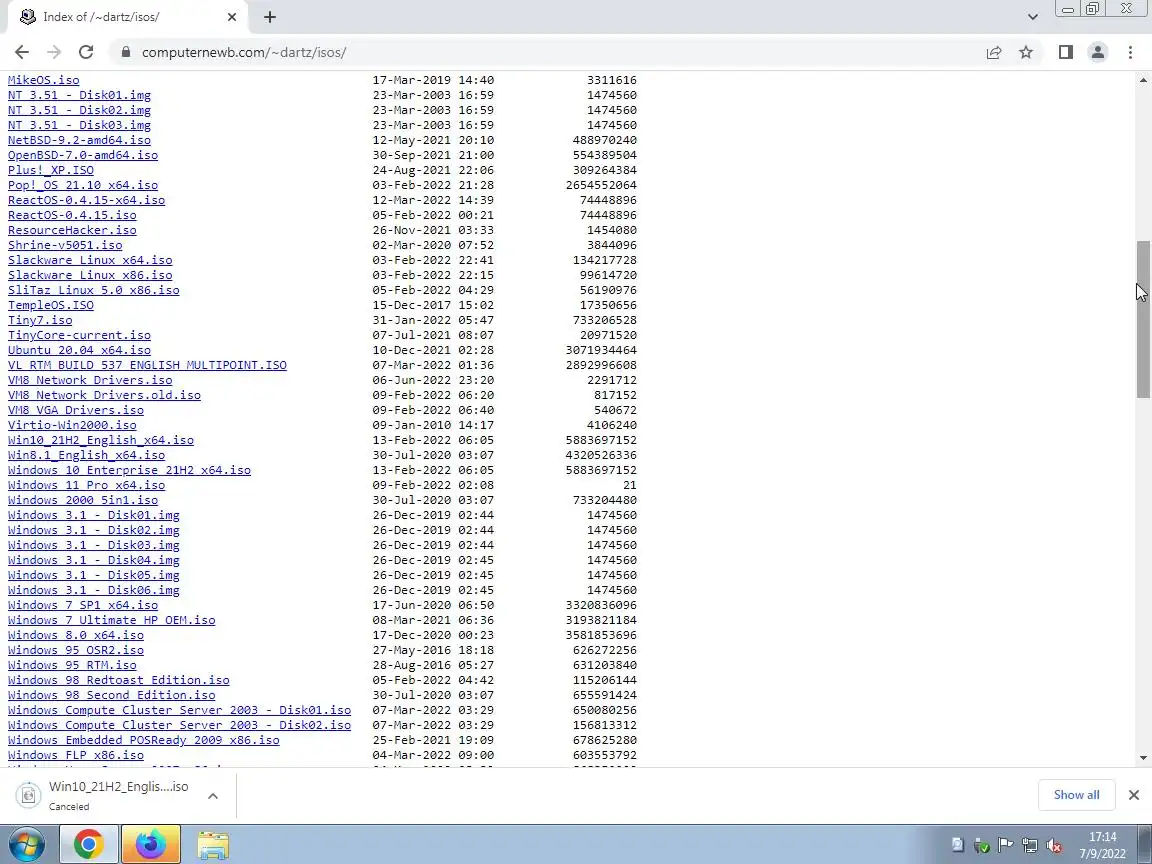This screenshot has height=864, width=1152.
Task: Download Windows 11 Pro x64.iso
Action: [x=87, y=485]
